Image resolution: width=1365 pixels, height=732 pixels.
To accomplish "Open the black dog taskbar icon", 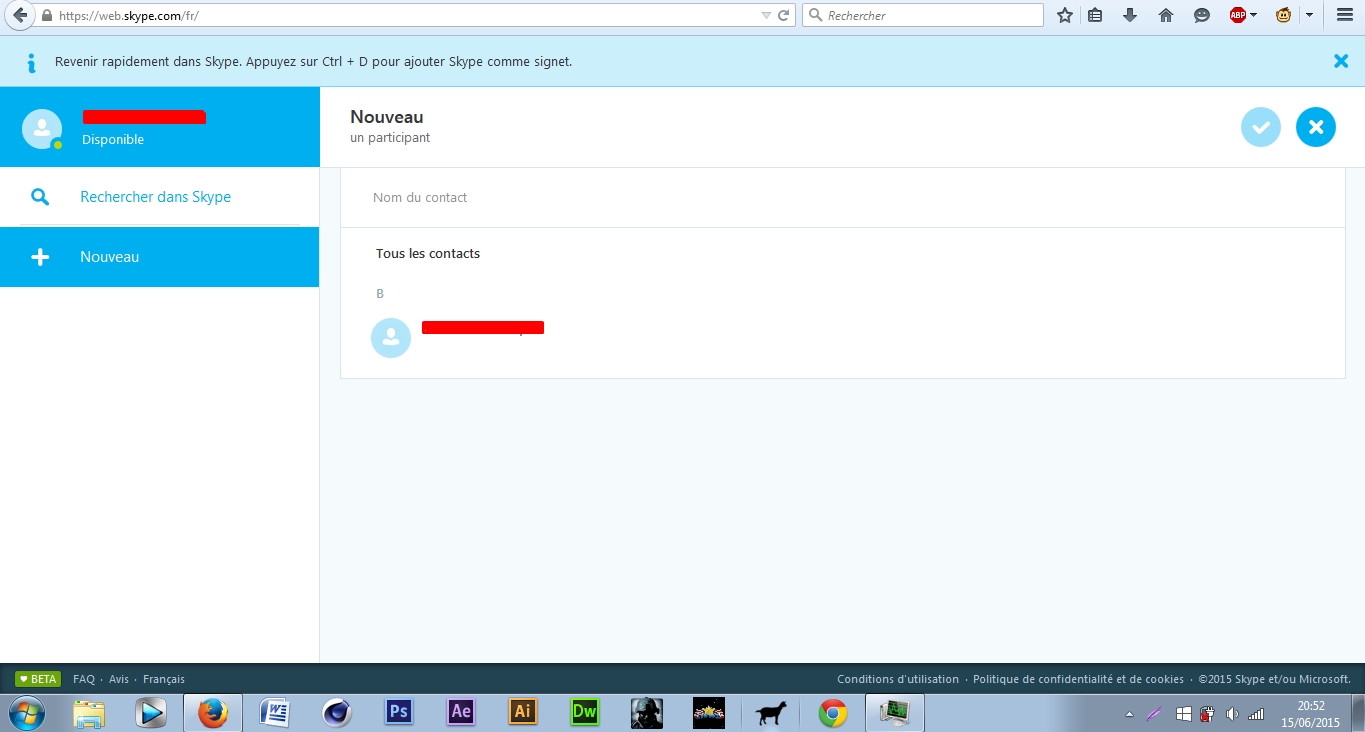I will coord(771,713).
